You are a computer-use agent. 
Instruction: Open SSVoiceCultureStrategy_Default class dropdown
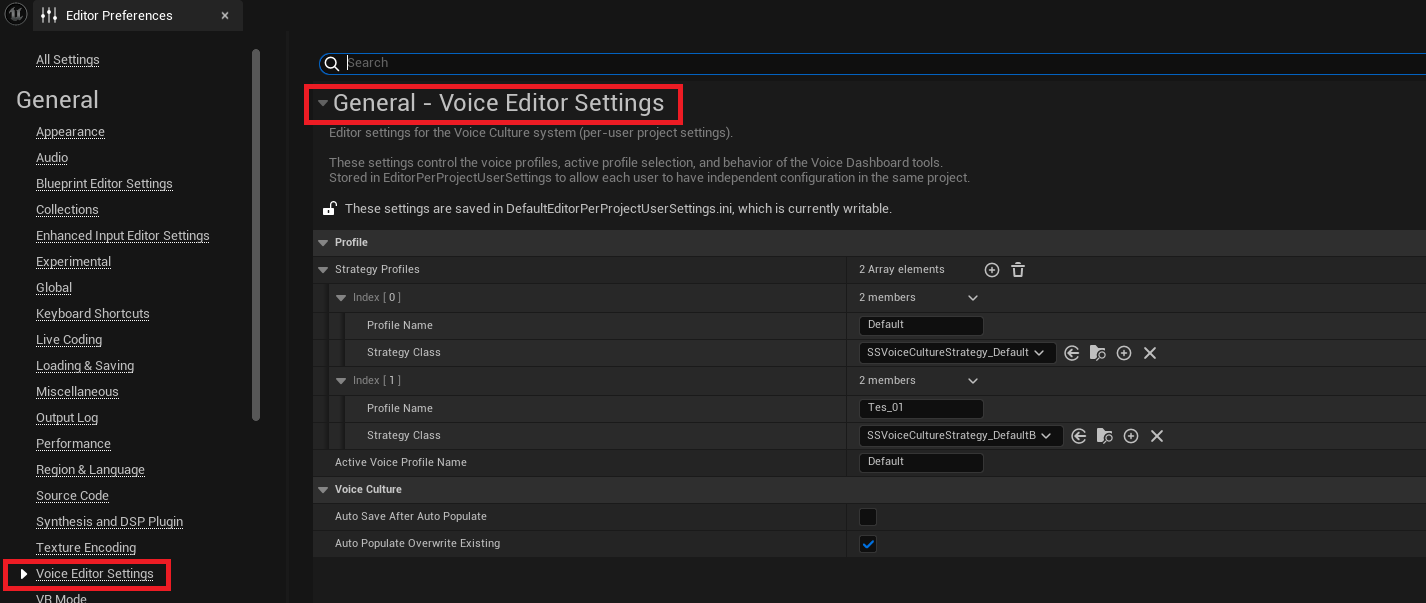point(957,353)
